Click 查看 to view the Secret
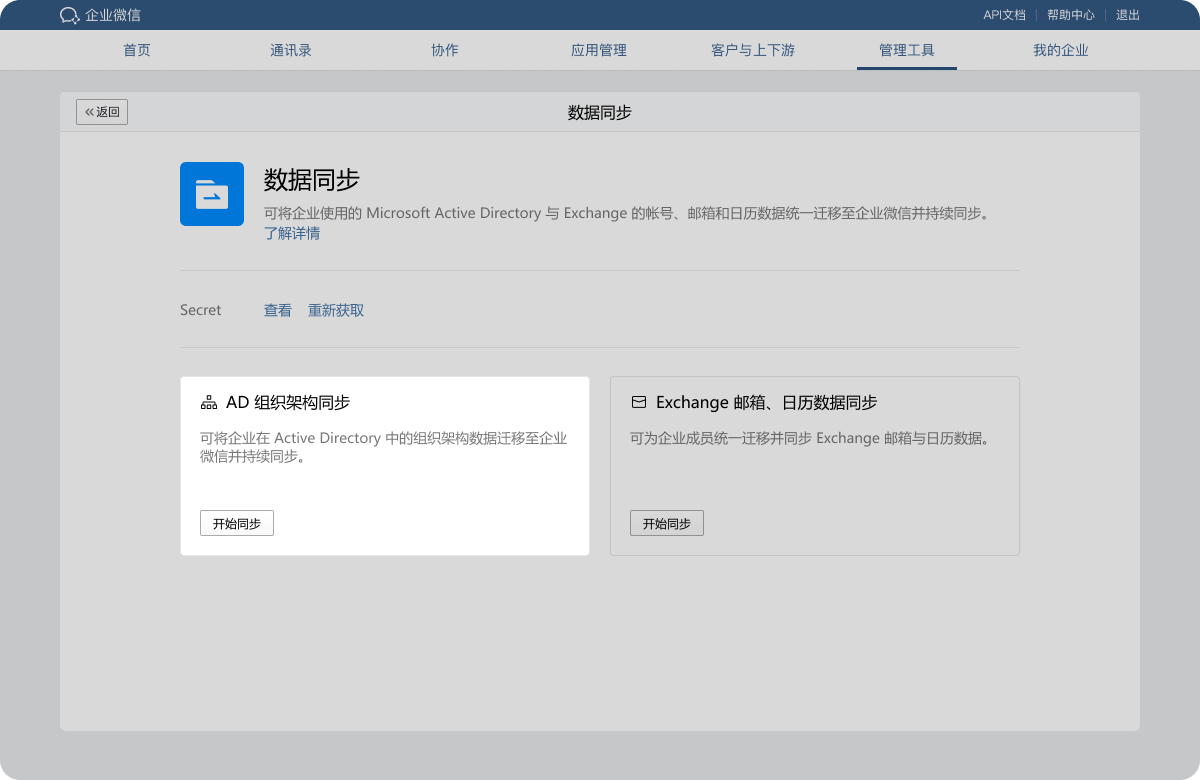This screenshot has width=1200, height=780. [x=278, y=311]
